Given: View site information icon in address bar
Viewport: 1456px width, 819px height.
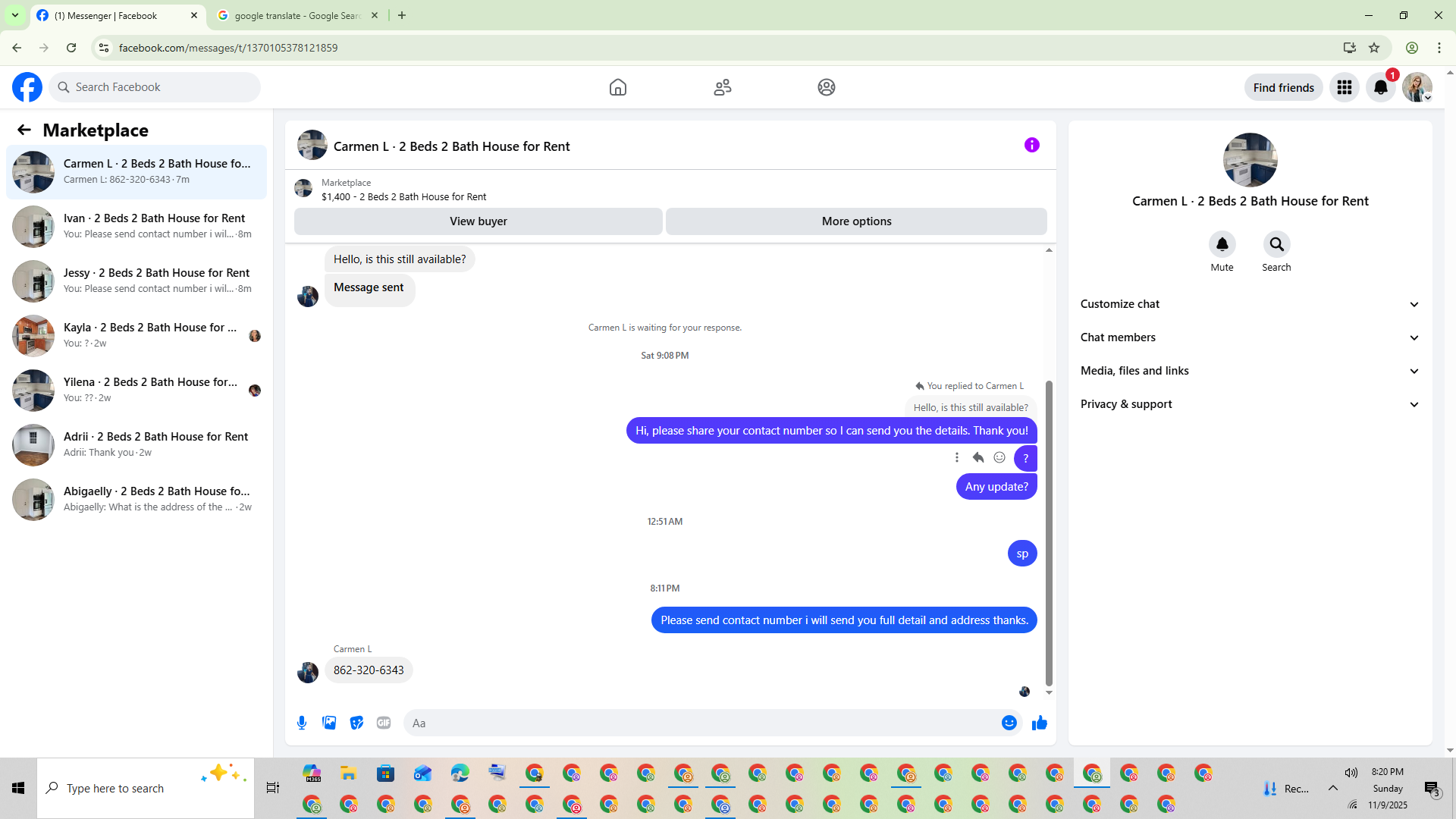Looking at the screenshot, I should tap(104, 48).
